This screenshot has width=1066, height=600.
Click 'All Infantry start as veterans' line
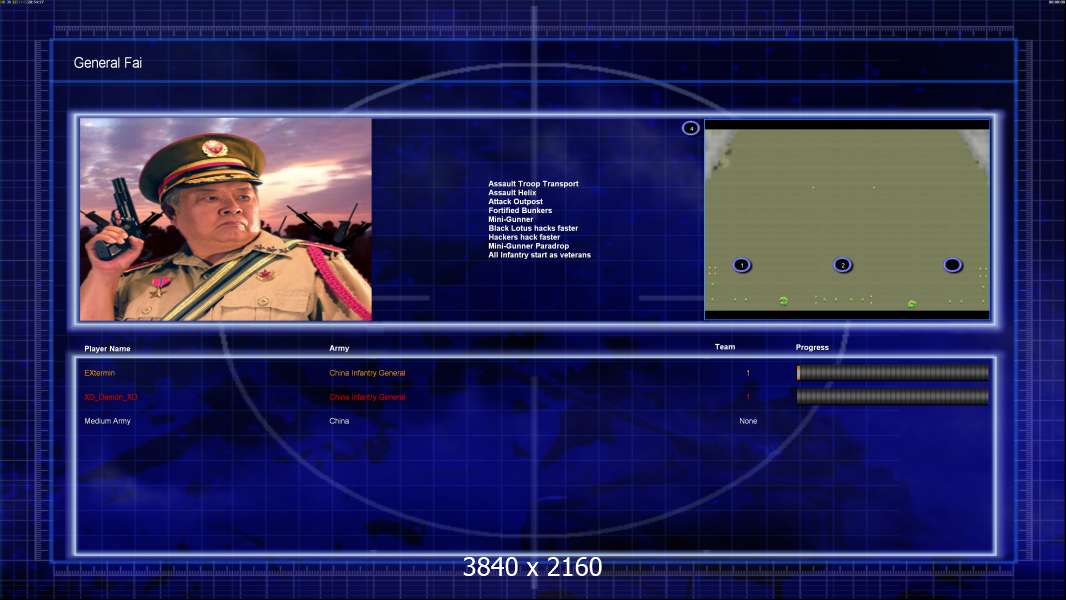pyautogui.click(x=539, y=255)
